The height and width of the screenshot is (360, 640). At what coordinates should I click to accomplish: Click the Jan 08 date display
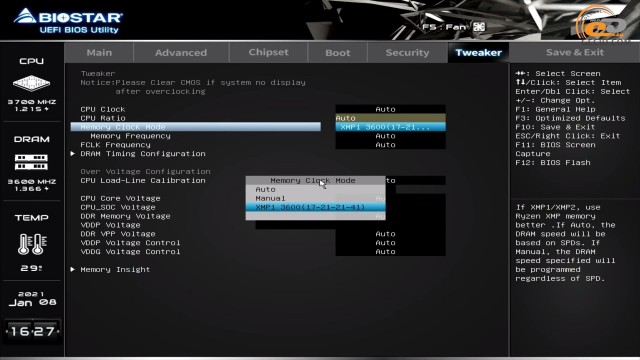(x=32, y=302)
